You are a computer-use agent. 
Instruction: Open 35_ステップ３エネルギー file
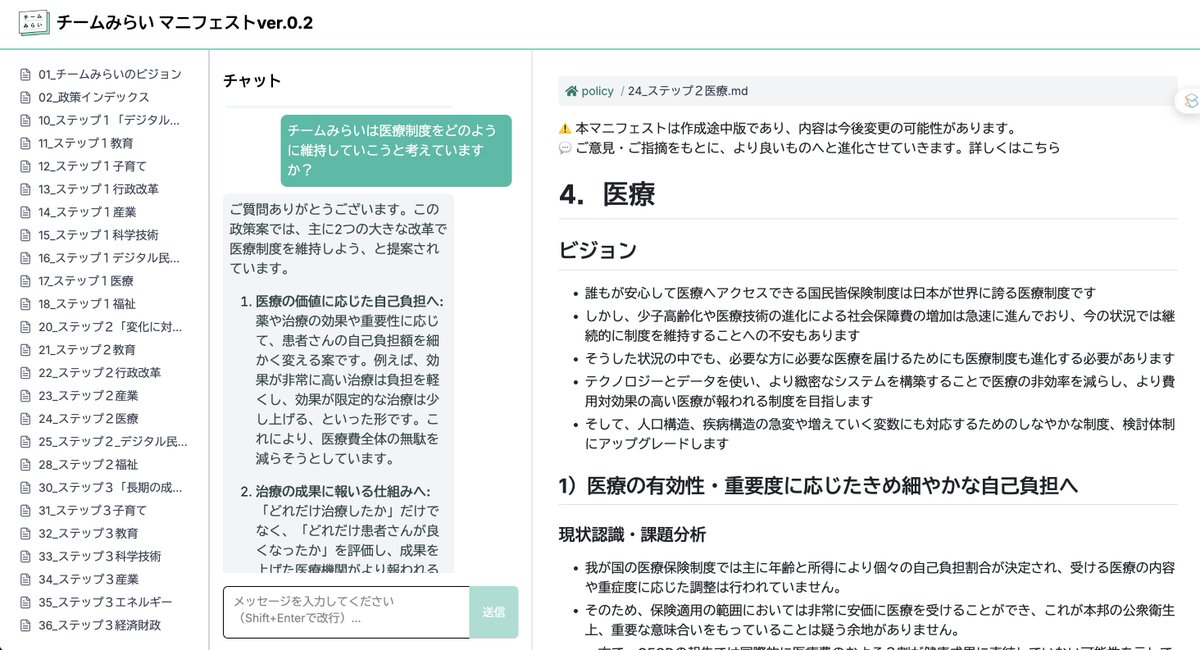[x=104, y=603]
